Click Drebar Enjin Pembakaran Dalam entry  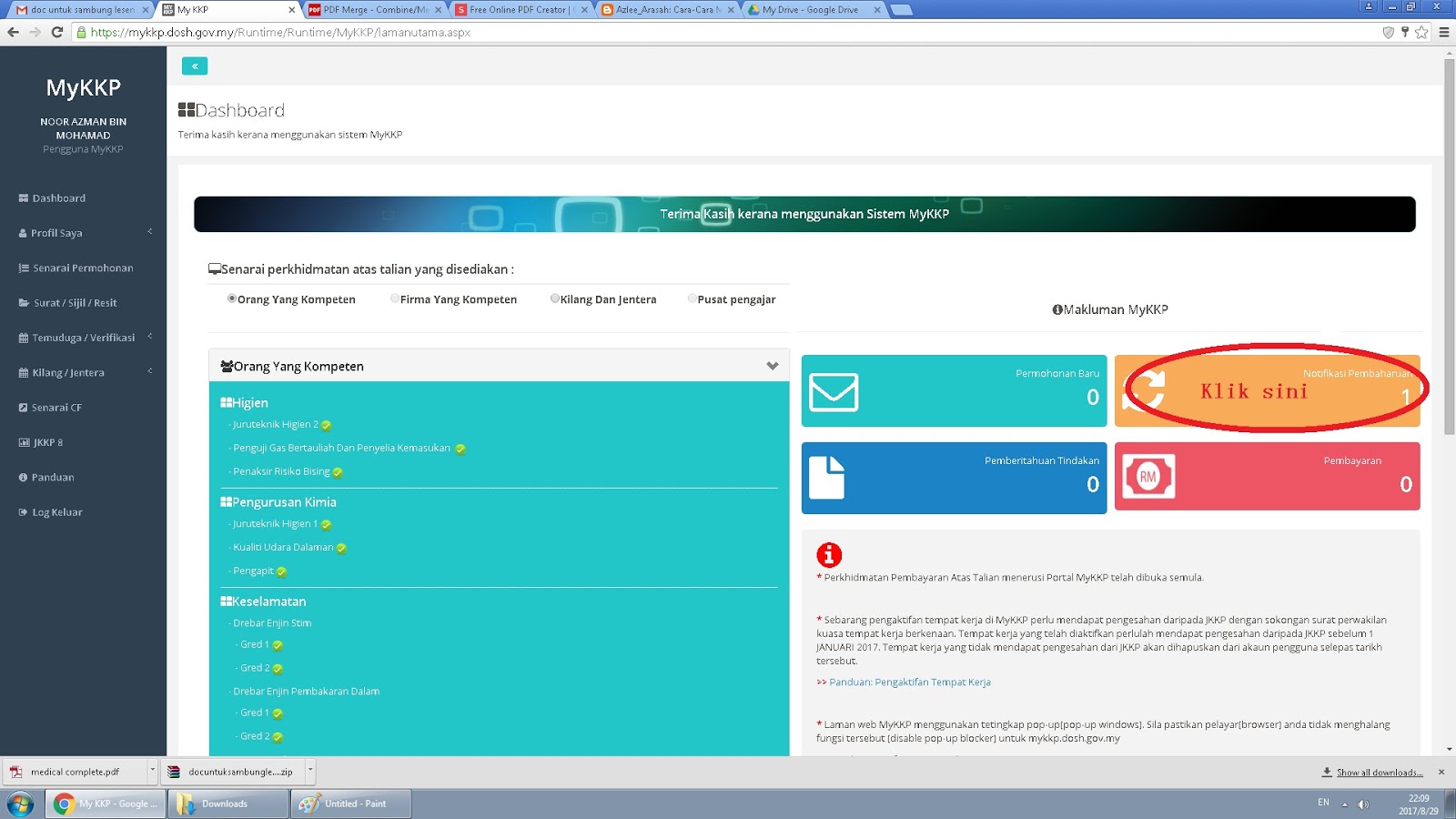307,692
